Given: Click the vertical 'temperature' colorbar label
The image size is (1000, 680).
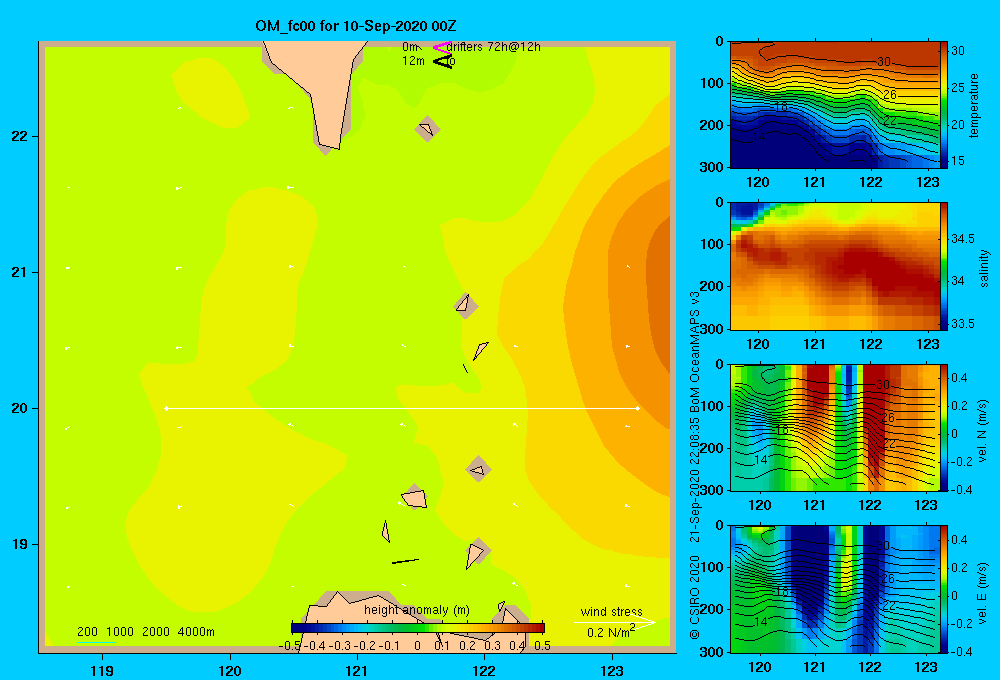Looking at the screenshot, I should tap(974, 105).
